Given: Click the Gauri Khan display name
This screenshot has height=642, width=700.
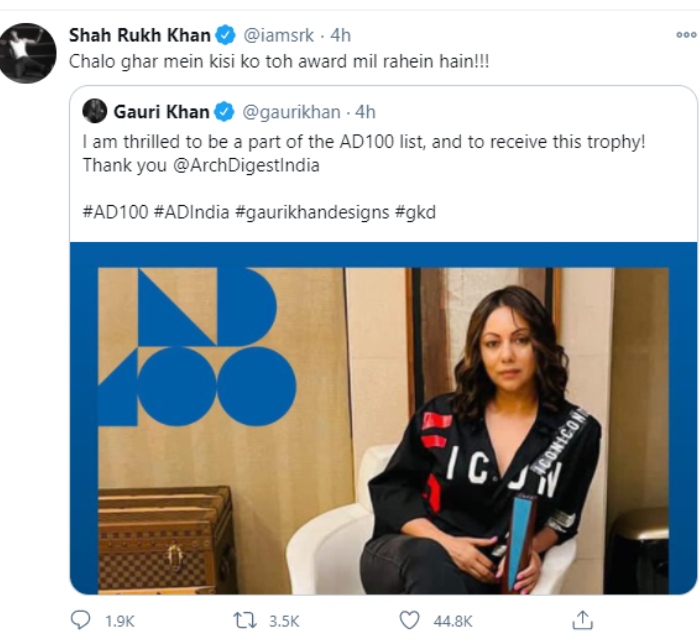Looking at the screenshot, I should click(161, 111).
